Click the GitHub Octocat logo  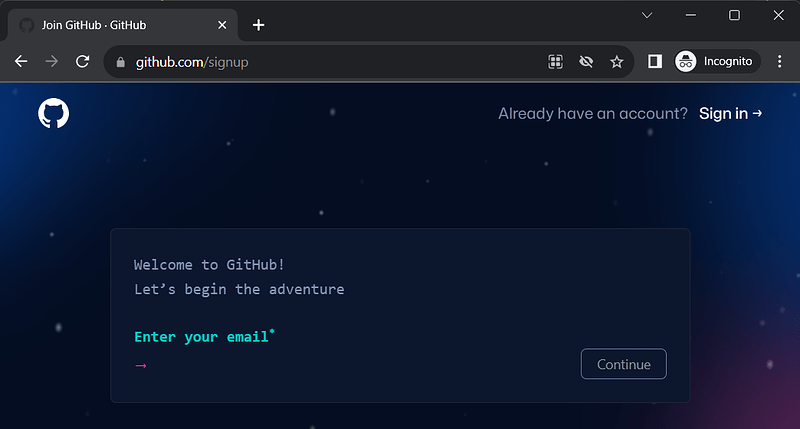pyautogui.click(x=54, y=113)
